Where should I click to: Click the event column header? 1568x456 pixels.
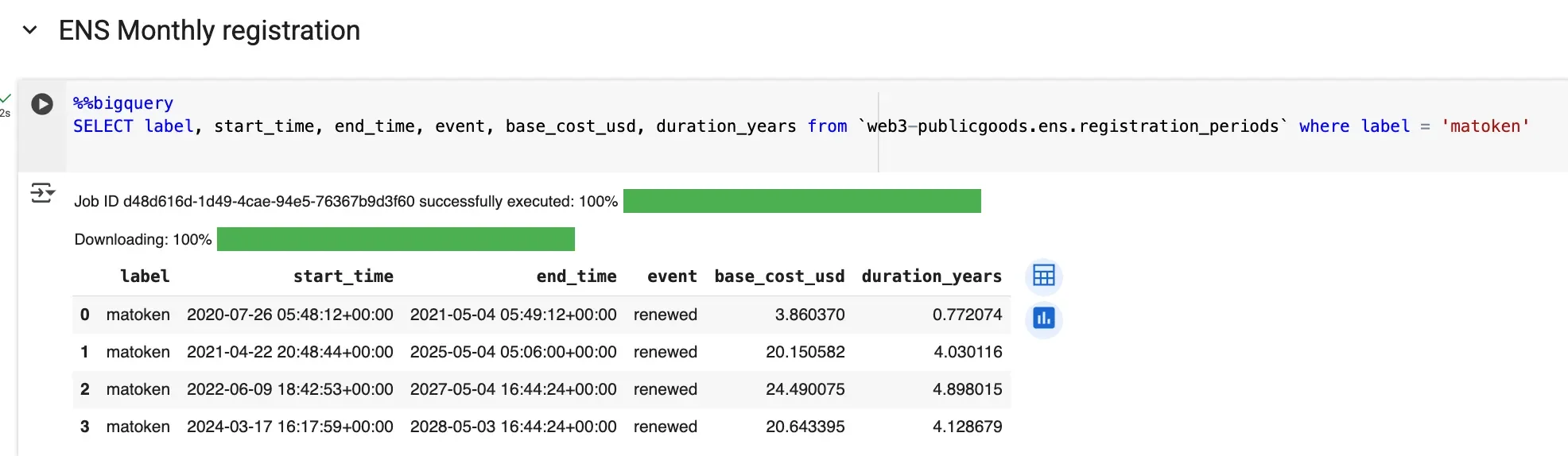click(x=671, y=276)
